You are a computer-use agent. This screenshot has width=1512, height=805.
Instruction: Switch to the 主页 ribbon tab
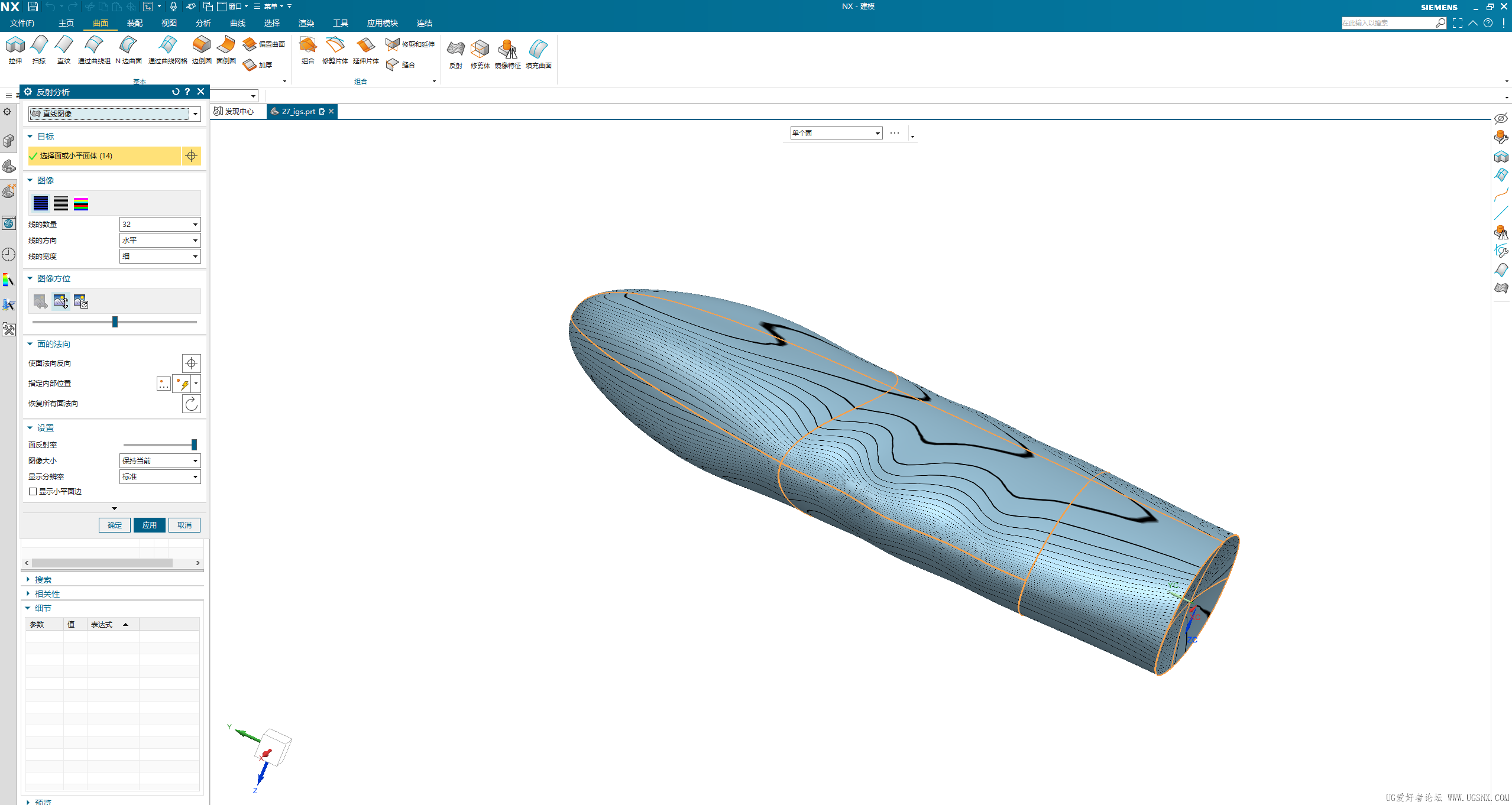66,23
